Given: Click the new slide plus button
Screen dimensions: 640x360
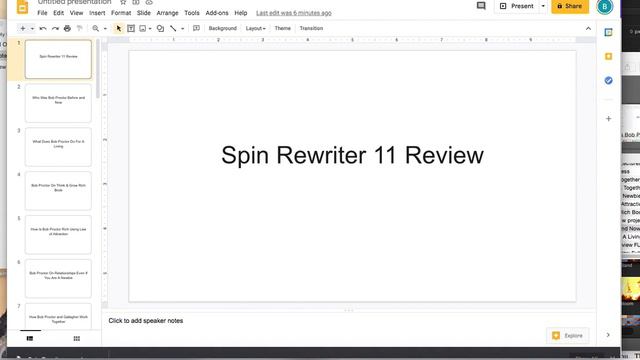Looking at the screenshot, I should point(23,29).
